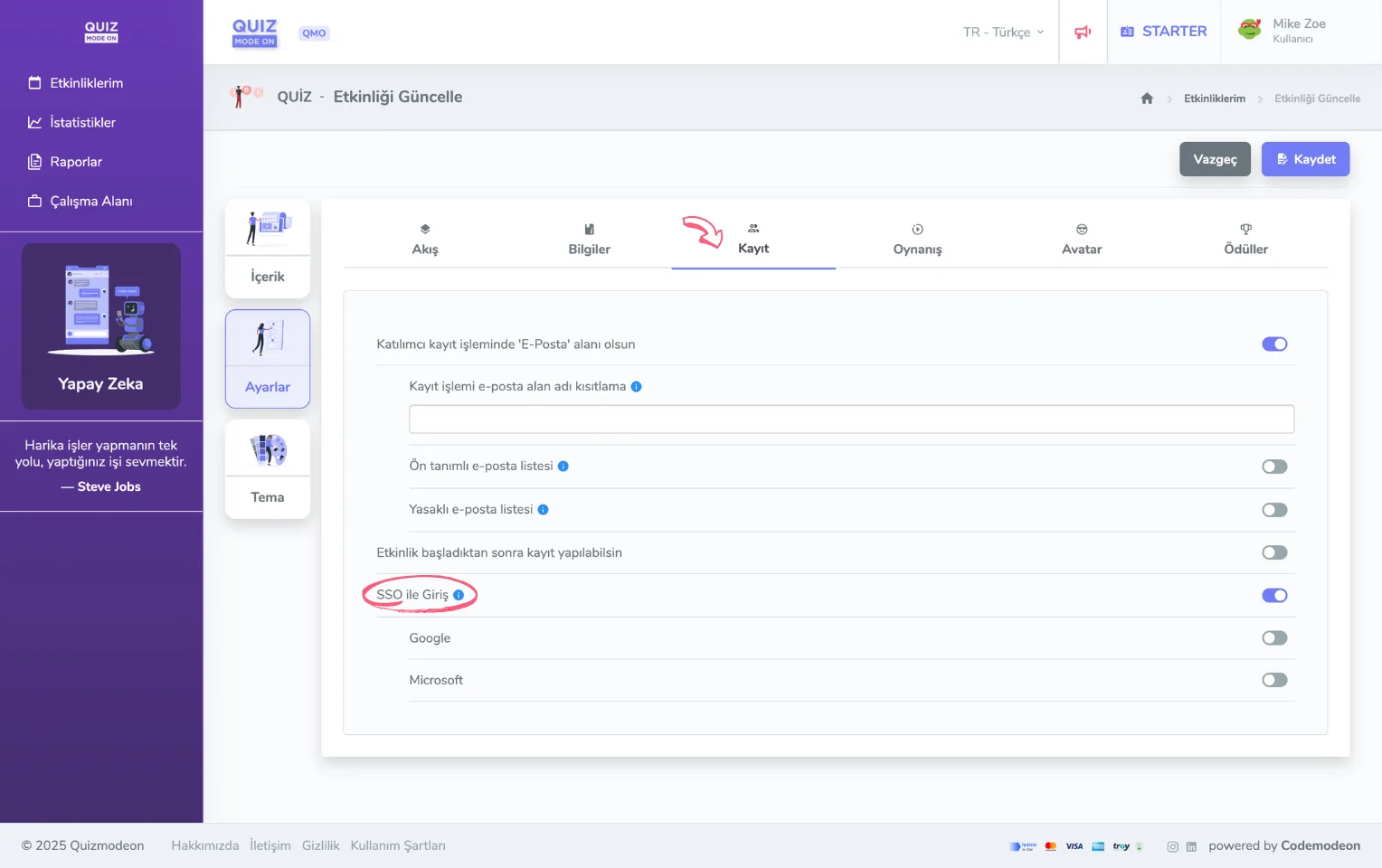The width and height of the screenshot is (1382, 868).
Task: Open the İçerik section panel
Action: pyautogui.click(x=268, y=250)
